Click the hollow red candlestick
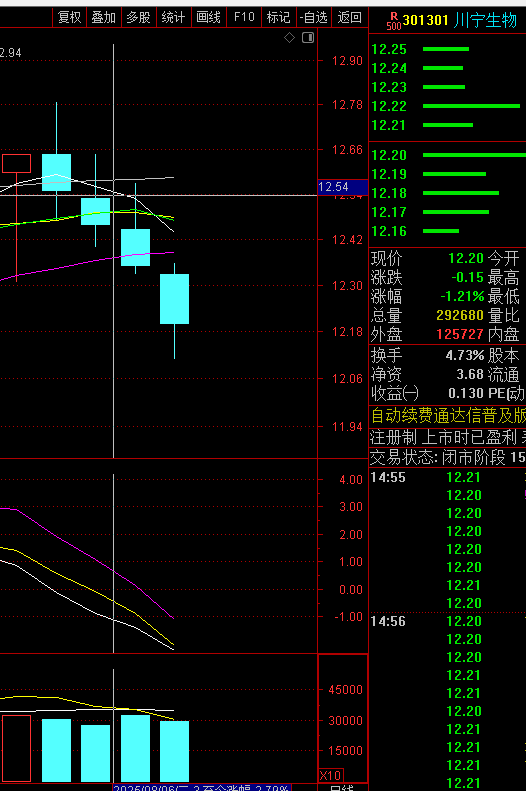526x791 pixels. tap(17, 163)
